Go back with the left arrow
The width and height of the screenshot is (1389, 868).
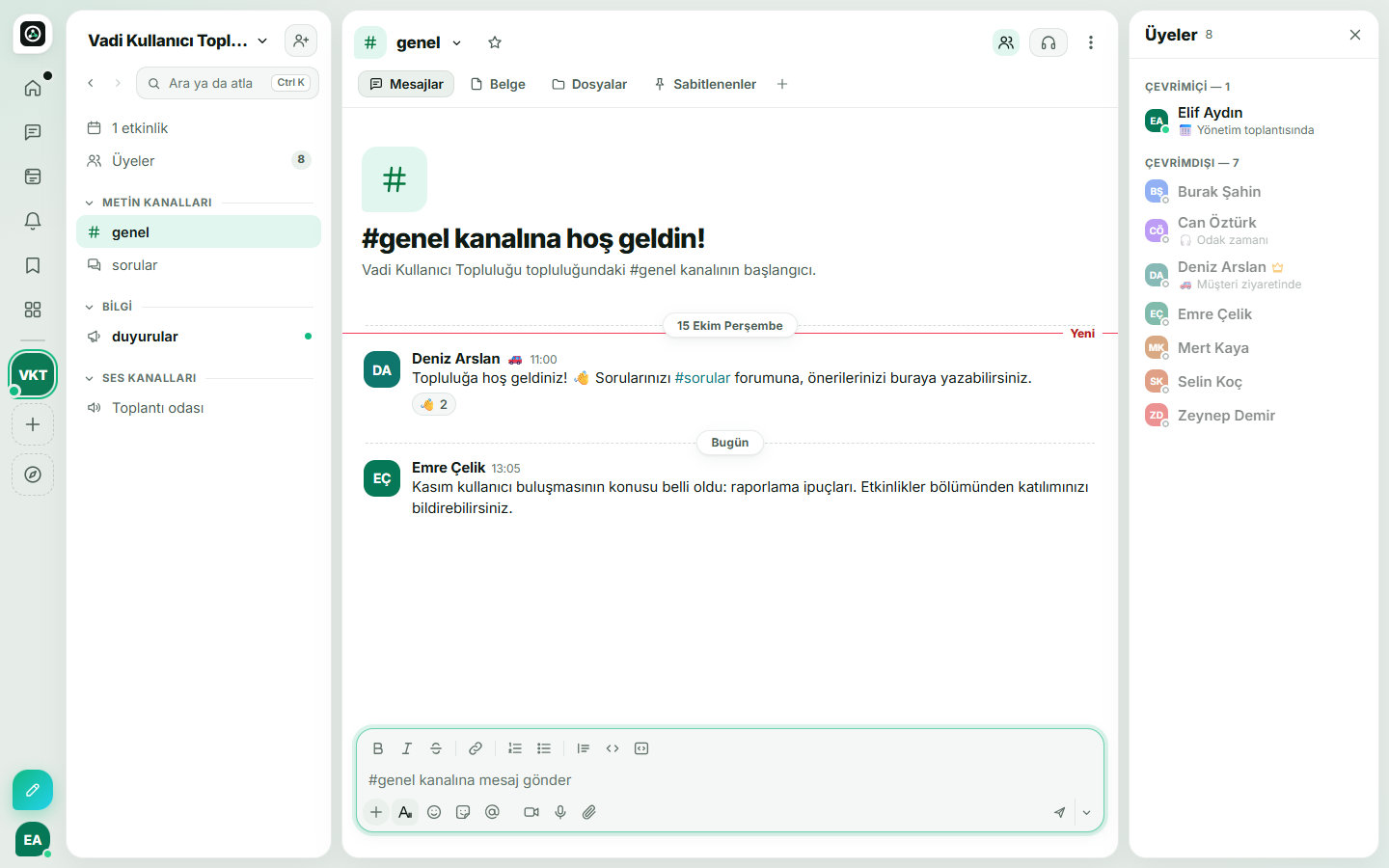click(x=91, y=83)
